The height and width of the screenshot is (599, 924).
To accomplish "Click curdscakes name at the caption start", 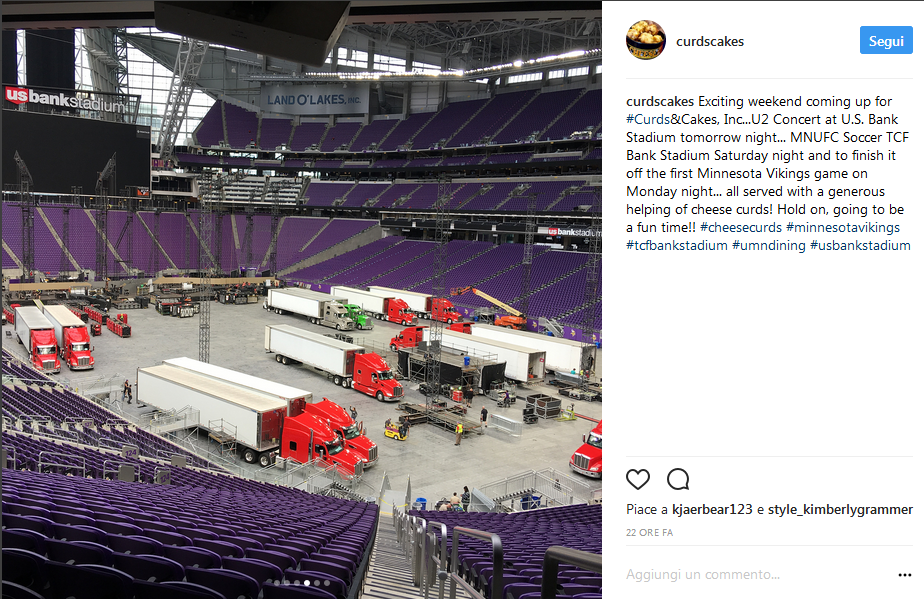I will point(660,101).
